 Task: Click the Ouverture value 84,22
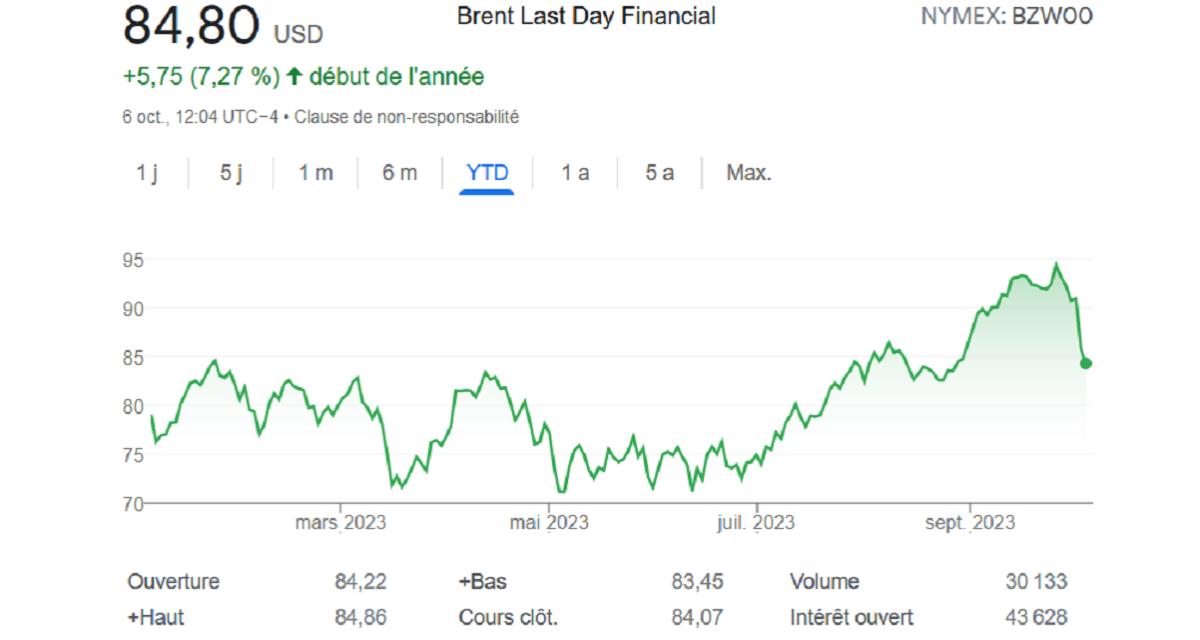point(360,582)
